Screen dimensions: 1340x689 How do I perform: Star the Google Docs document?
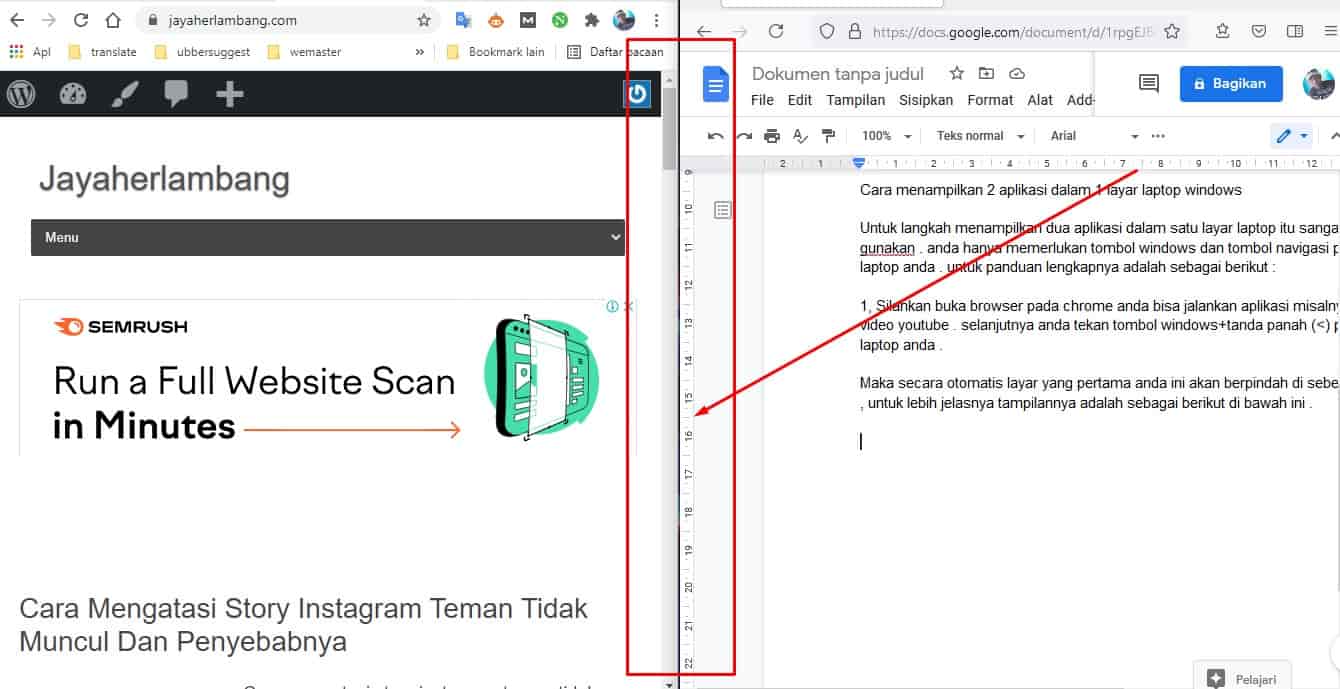pyautogui.click(x=957, y=74)
